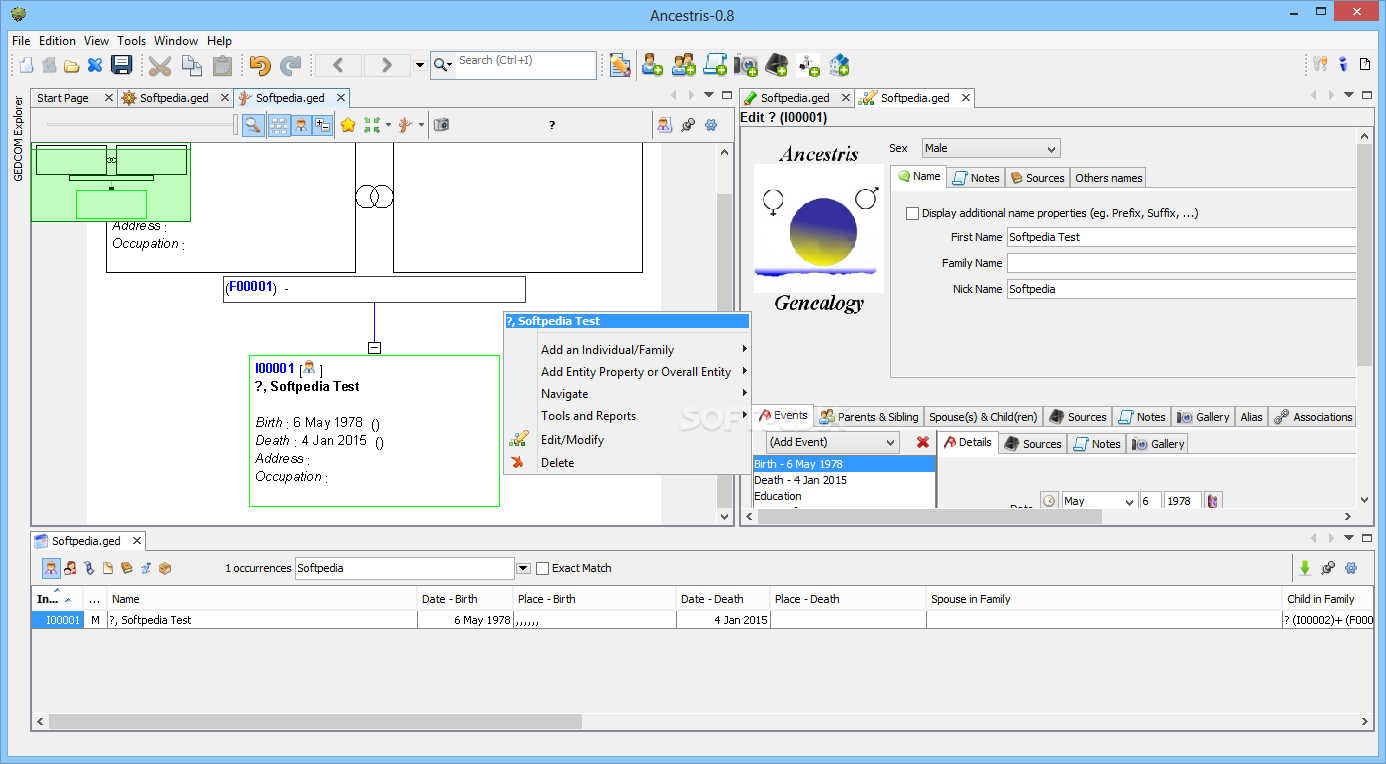The height and width of the screenshot is (764, 1386).
Task: Click the tree snapshot camera icon
Action: 441,125
